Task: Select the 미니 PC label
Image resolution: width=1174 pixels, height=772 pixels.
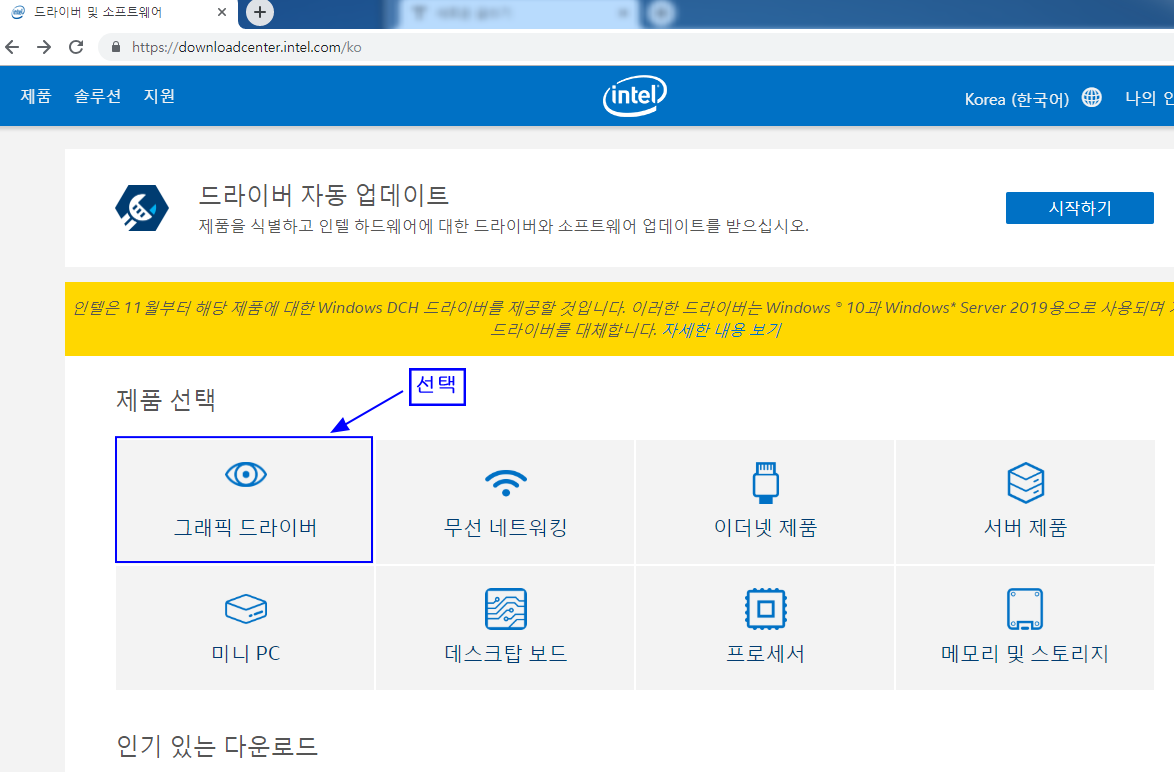Action: click(246, 653)
